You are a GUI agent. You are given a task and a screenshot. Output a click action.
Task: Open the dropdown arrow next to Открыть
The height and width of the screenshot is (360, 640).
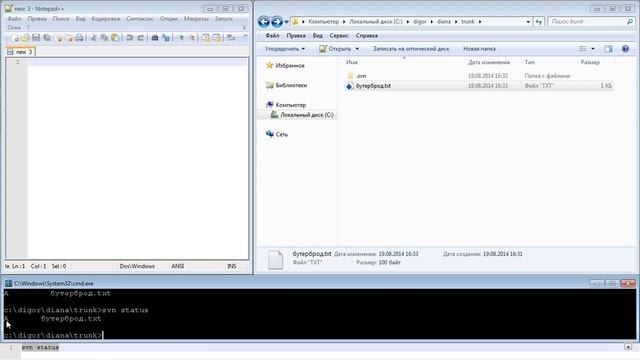point(357,49)
